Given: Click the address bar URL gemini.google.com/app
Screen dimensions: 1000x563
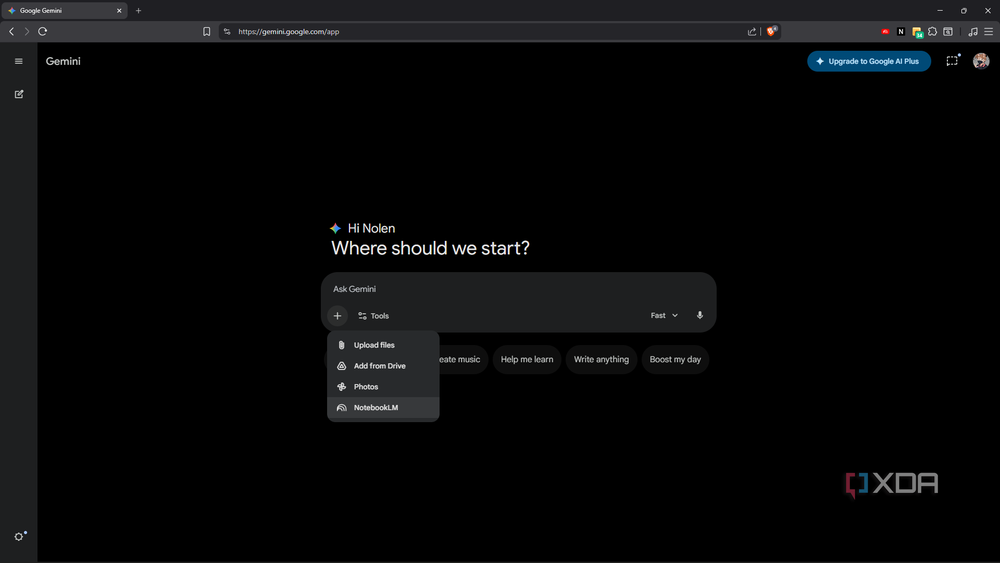Looking at the screenshot, I should tap(289, 31).
